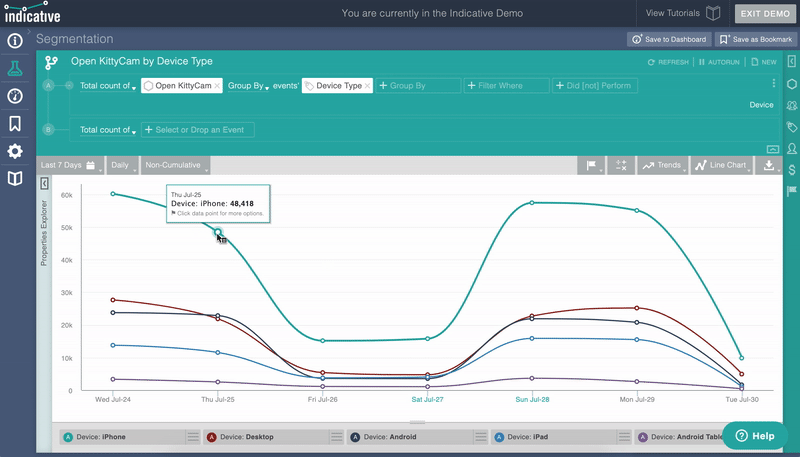800x457 pixels.
Task: Toggle the Device: iPhone legend series
Action: (122, 437)
